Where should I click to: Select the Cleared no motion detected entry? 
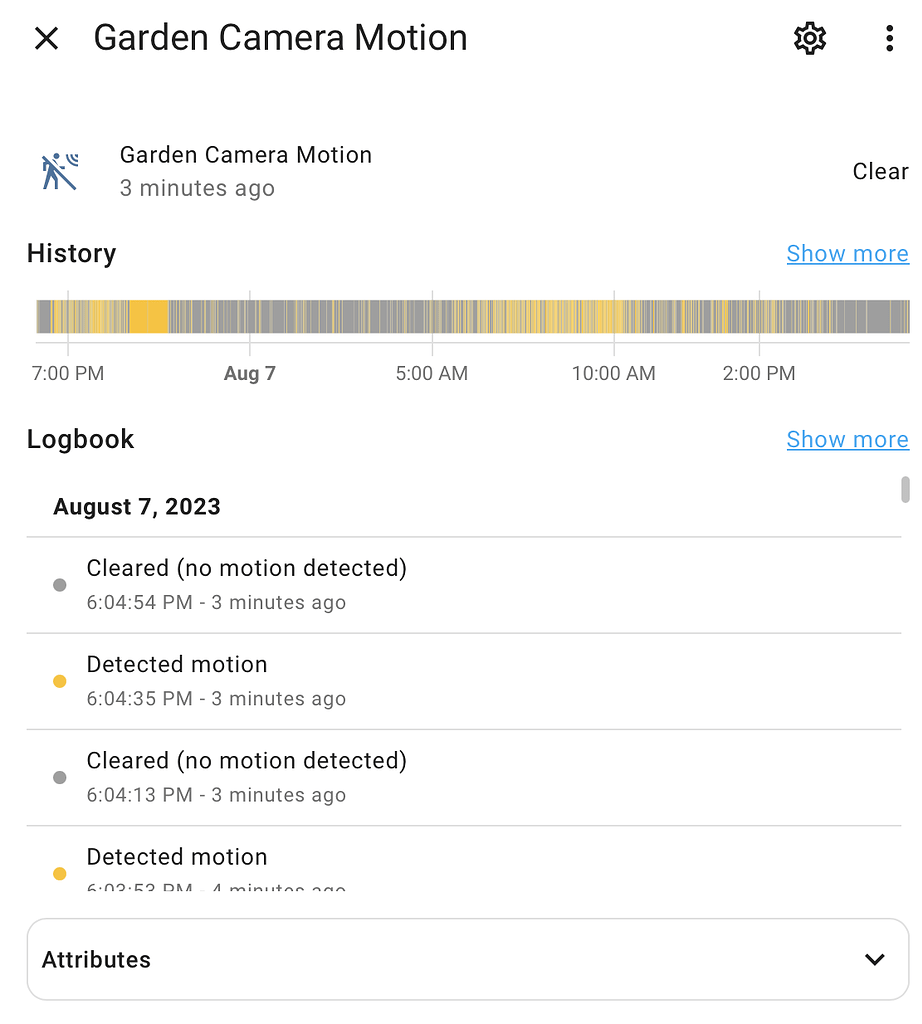246,567
